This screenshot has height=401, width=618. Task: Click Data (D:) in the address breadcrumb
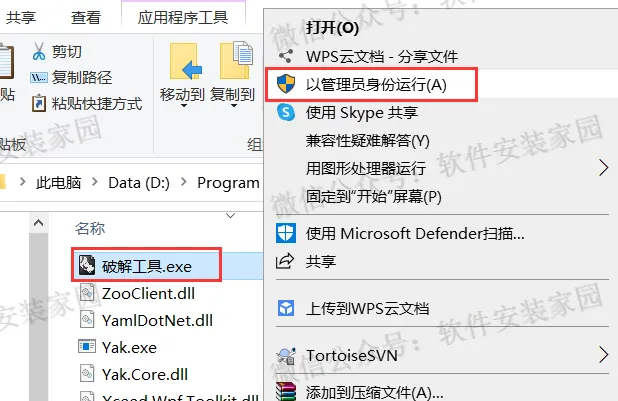tap(139, 183)
